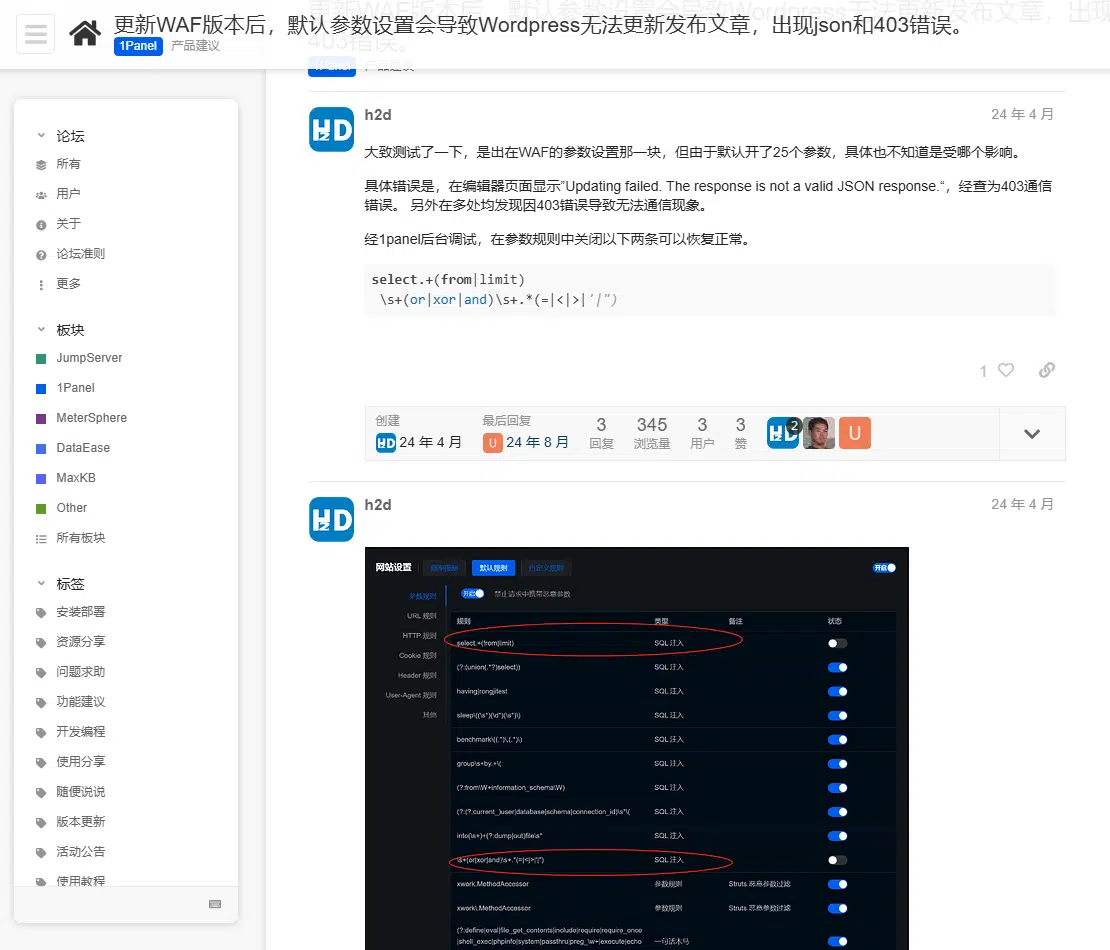Open HD participant avatar with badge 2
The width and height of the screenshot is (1110, 950).
click(783, 433)
